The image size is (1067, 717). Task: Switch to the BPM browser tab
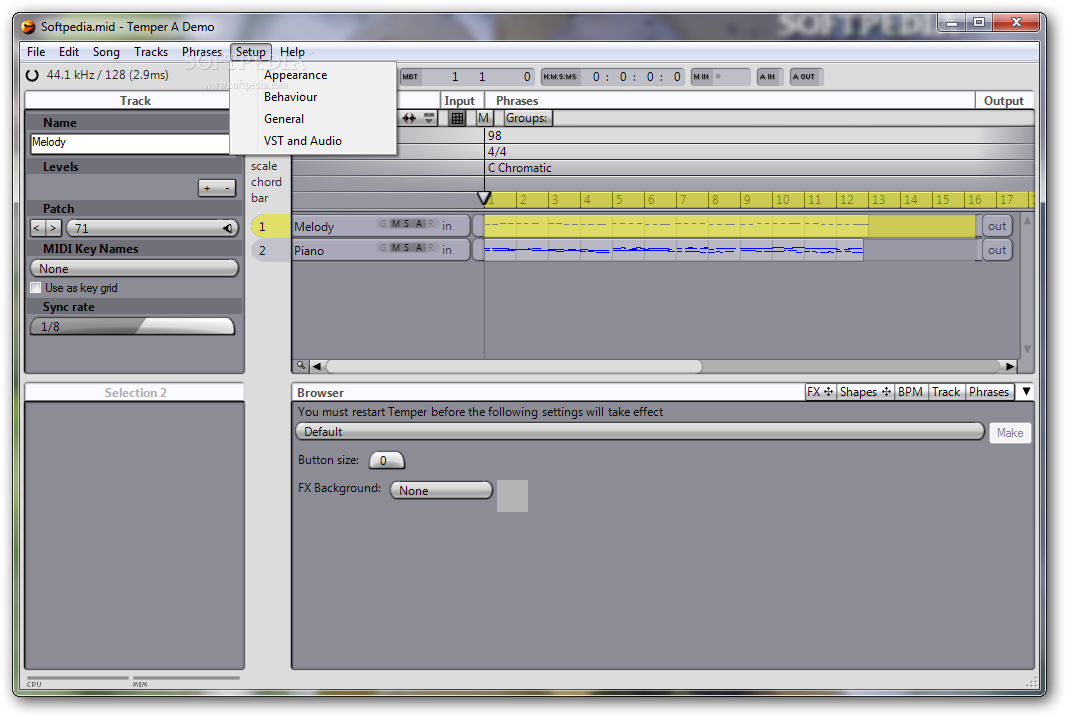point(910,392)
